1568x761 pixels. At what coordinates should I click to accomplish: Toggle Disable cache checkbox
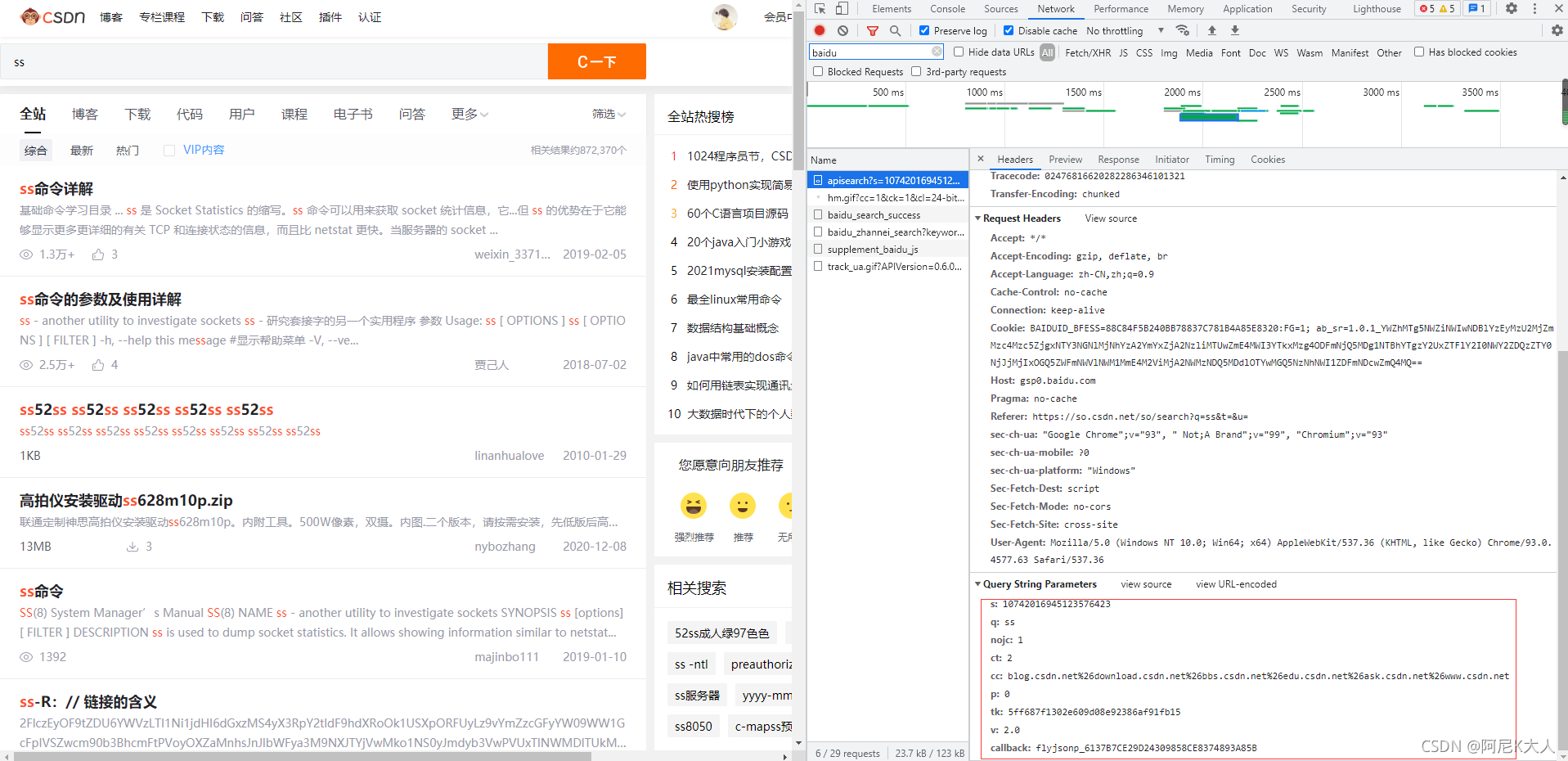(x=1009, y=30)
